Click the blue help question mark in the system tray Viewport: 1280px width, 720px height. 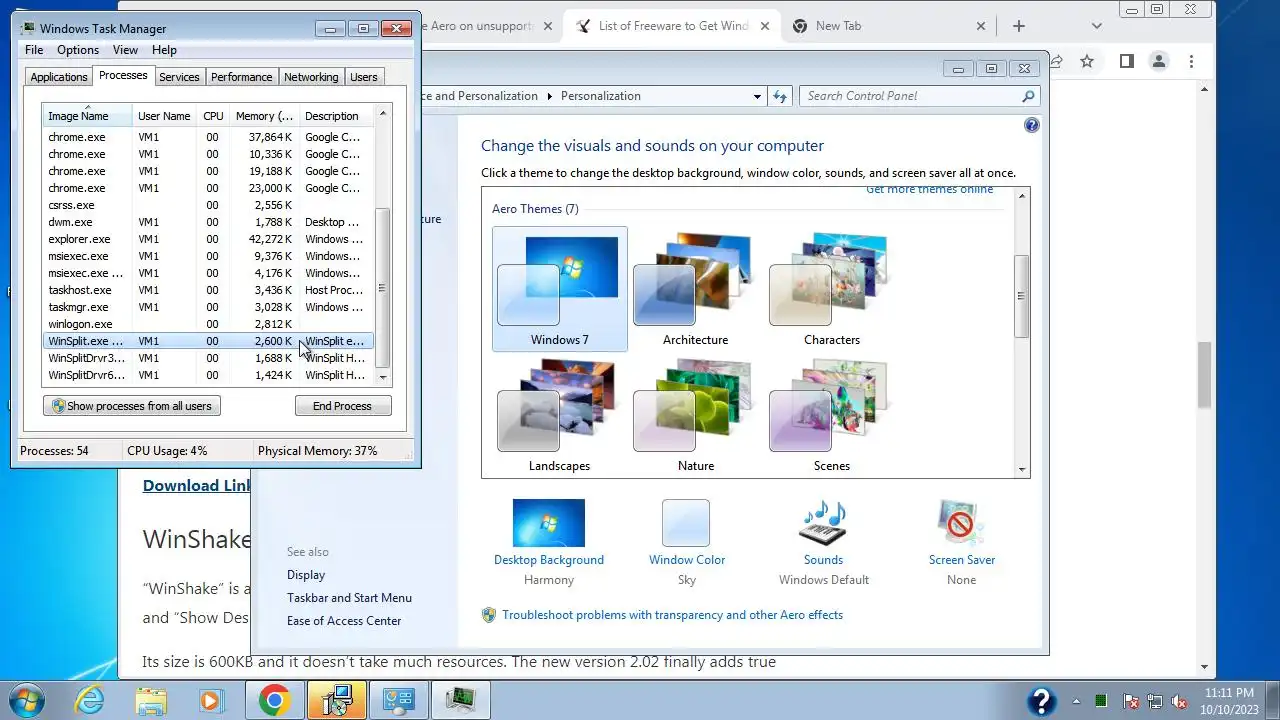pos(1041,700)
